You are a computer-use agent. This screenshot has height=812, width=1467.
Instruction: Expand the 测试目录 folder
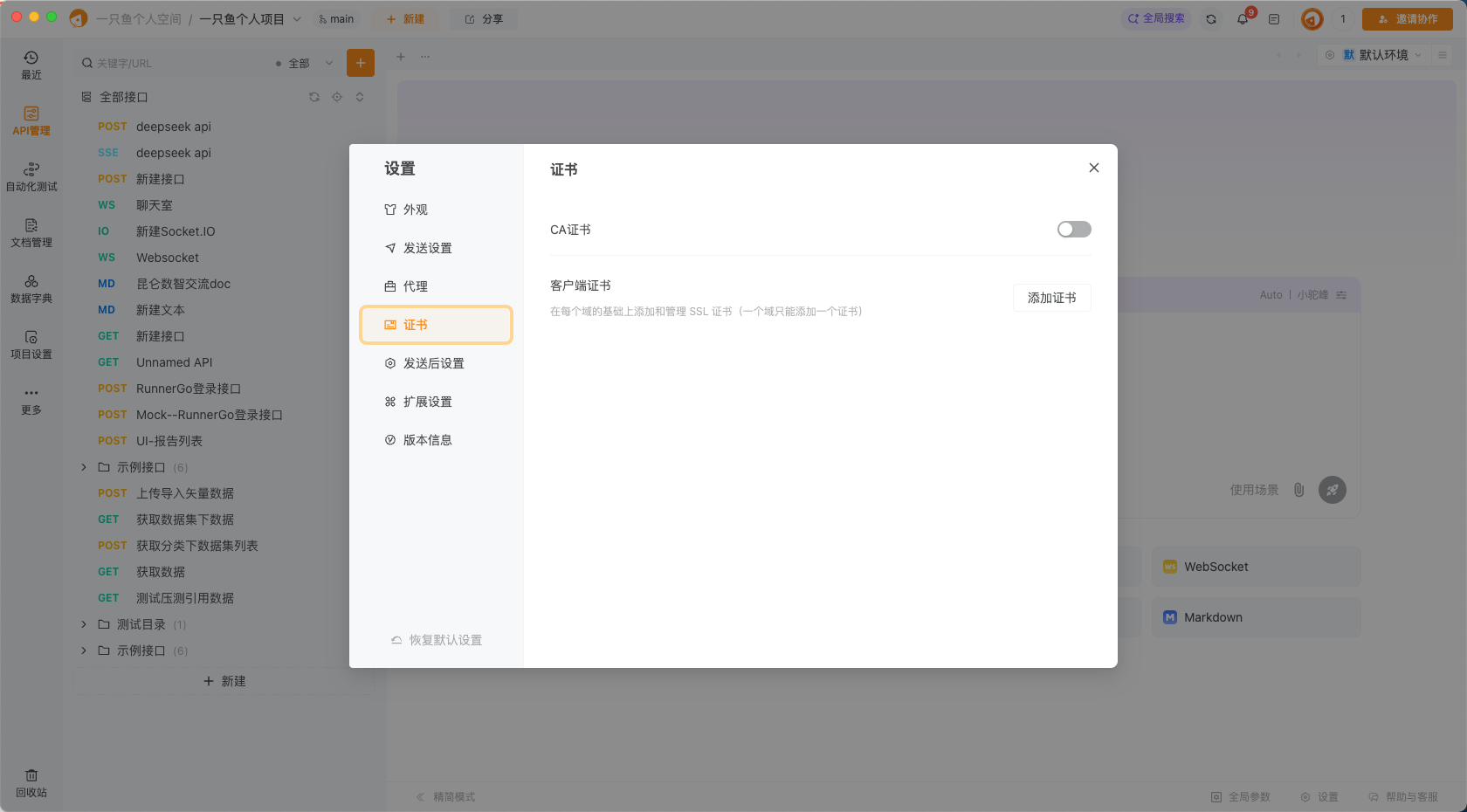pos(84,624)
